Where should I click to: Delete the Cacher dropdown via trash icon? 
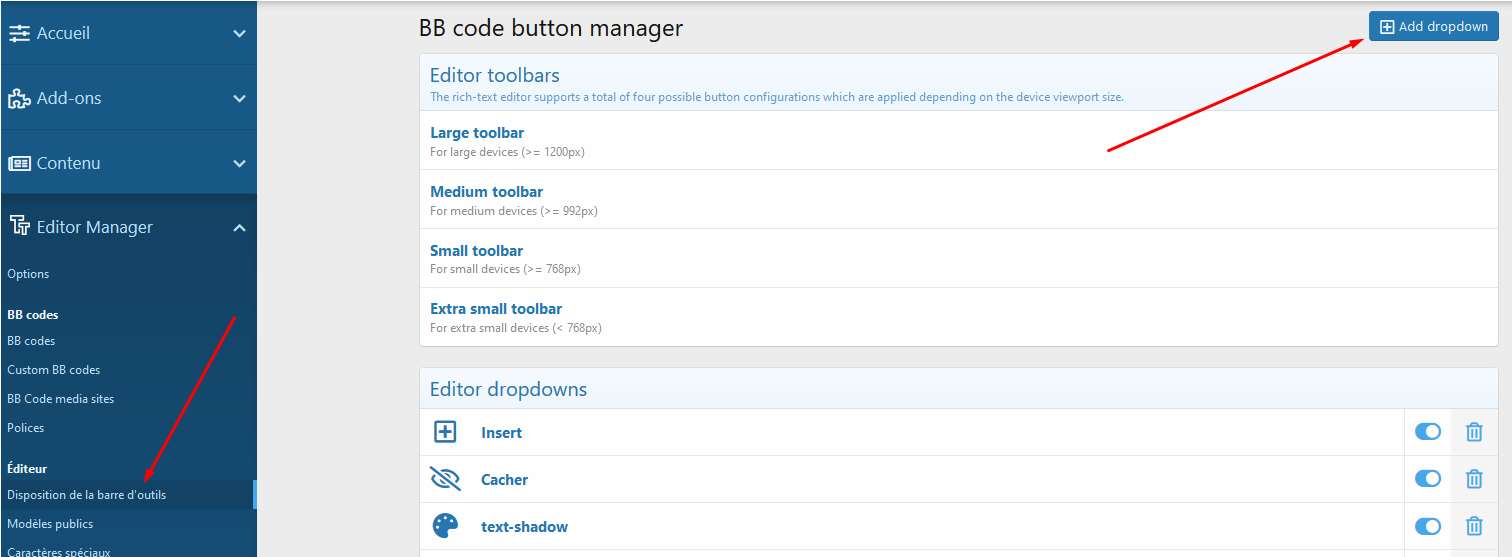click(x=1474, y=479)
